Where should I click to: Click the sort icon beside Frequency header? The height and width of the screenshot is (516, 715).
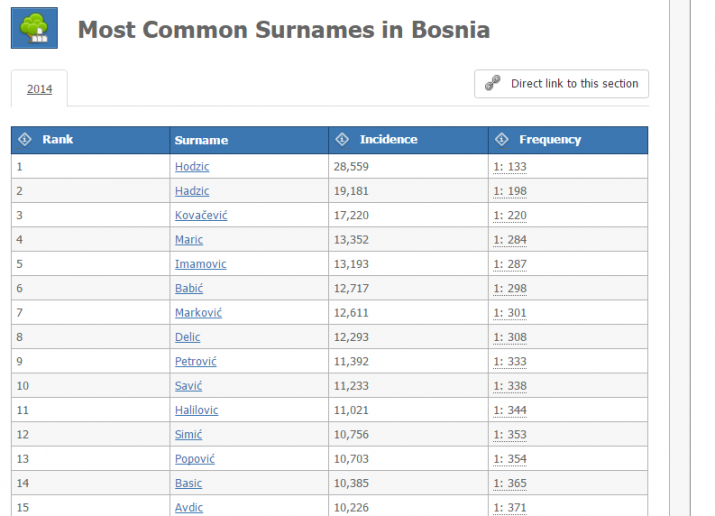coord(502,140)
